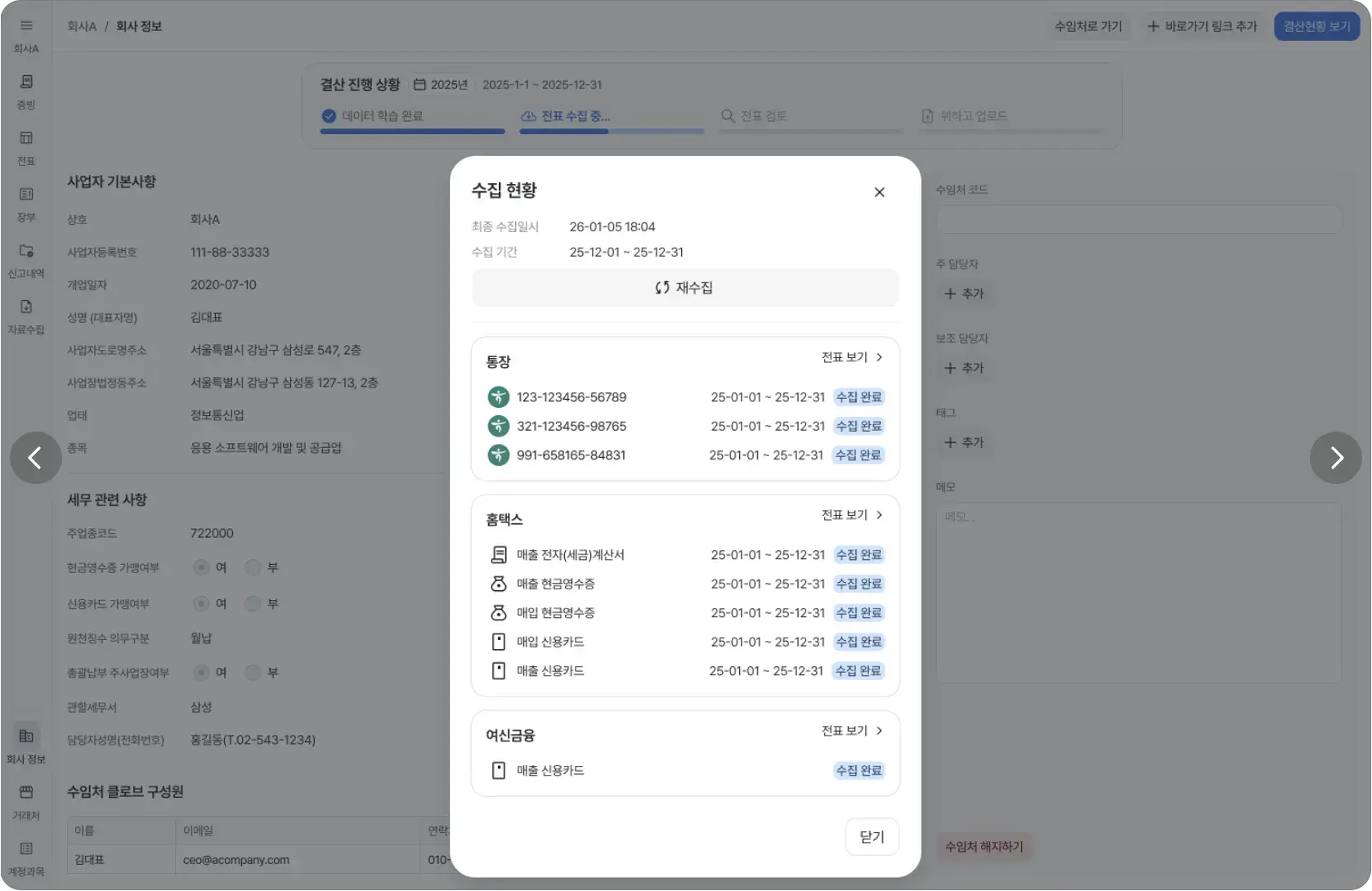Click the 26-01-05 18:04 collection timestamp
1372x891 pixels.
612,227
